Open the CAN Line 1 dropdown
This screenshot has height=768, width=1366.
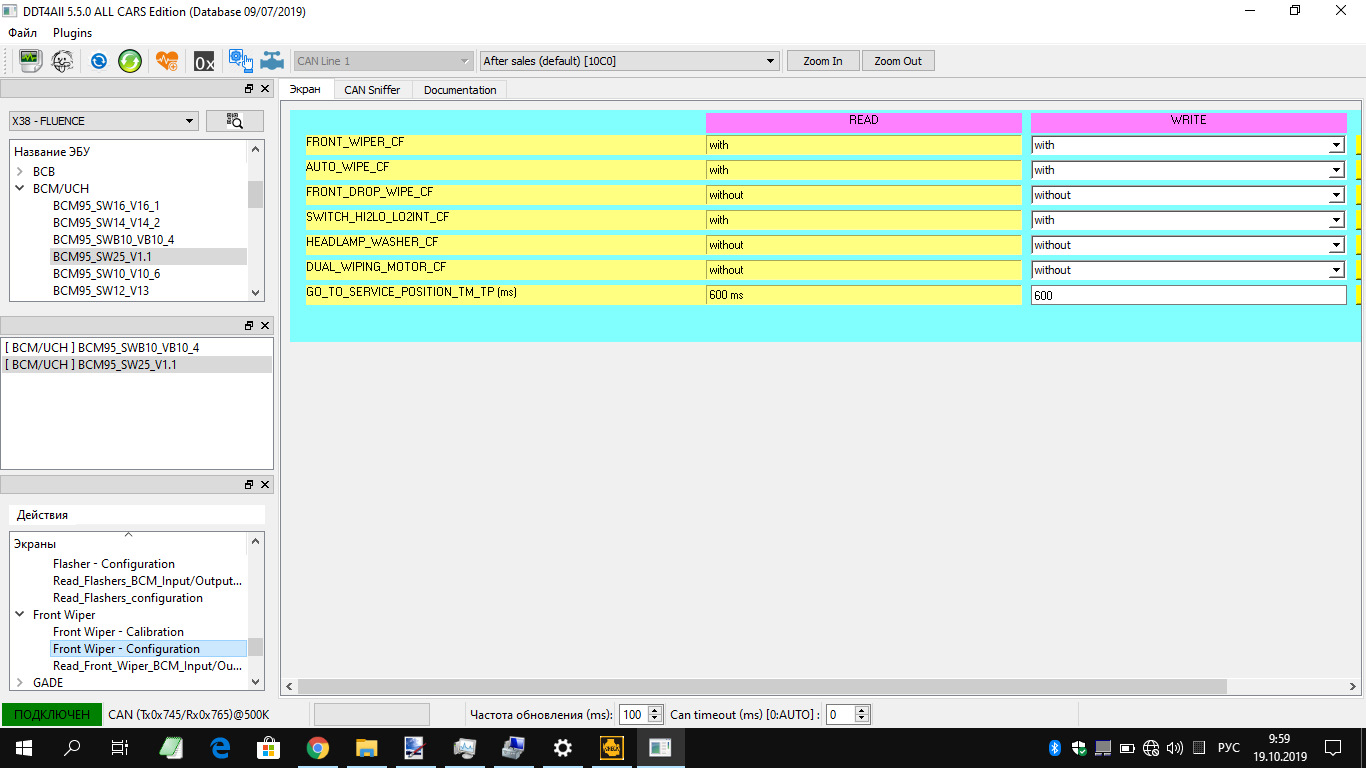coord(383,61)
